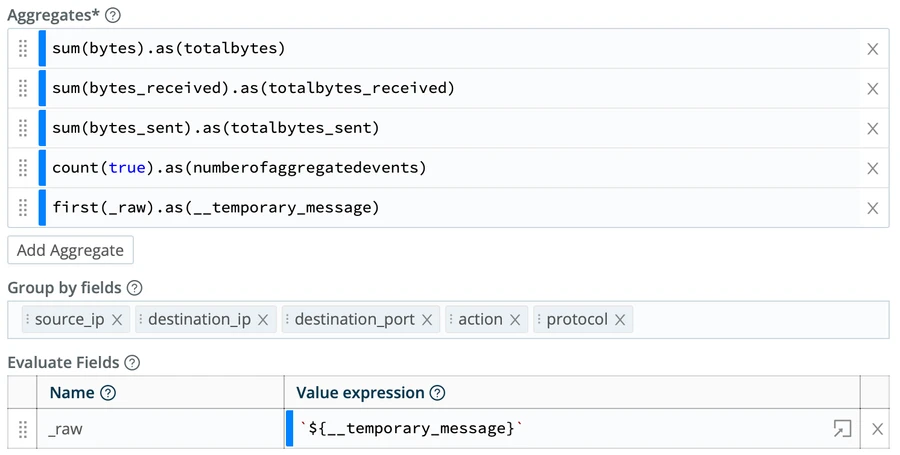Delete the sum(bytes_received) aggregate row
Screen dimensions: 900x455
pos(872,89)
